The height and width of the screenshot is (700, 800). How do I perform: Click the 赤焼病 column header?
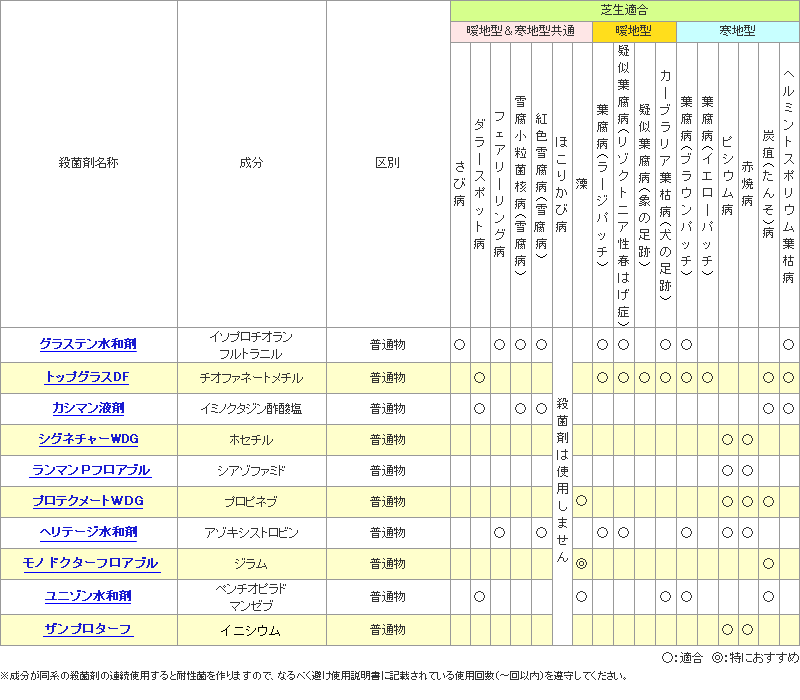click(x=748, y=184)
